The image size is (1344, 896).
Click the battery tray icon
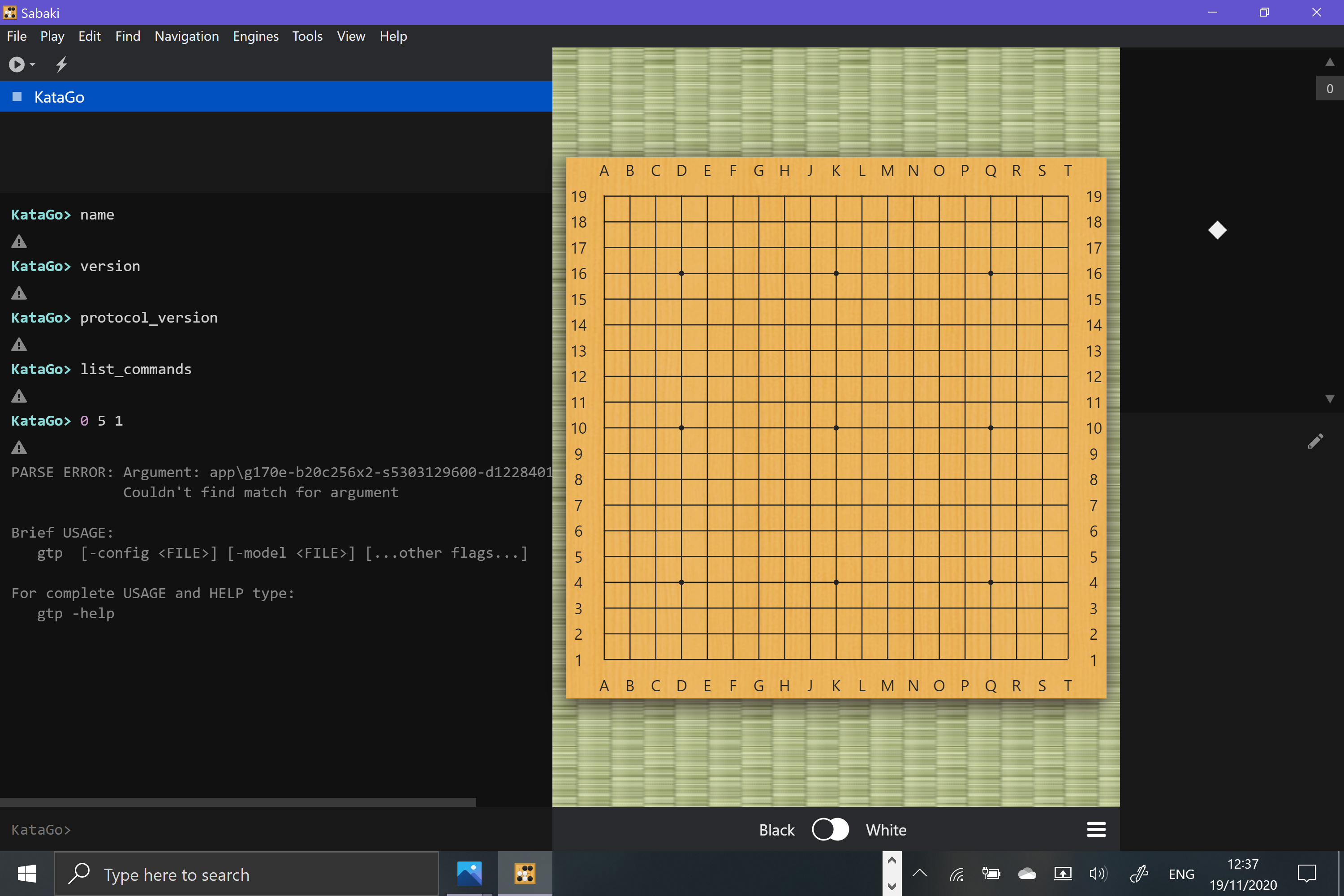pos(991,874)
